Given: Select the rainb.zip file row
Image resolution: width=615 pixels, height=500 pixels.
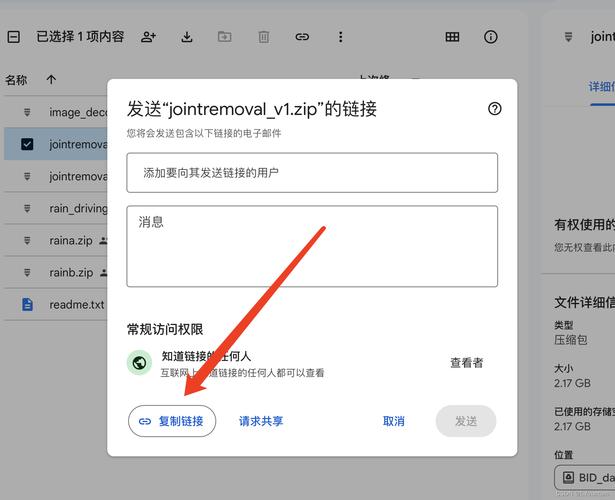Looking at the screenshot, I should [55, 272].
